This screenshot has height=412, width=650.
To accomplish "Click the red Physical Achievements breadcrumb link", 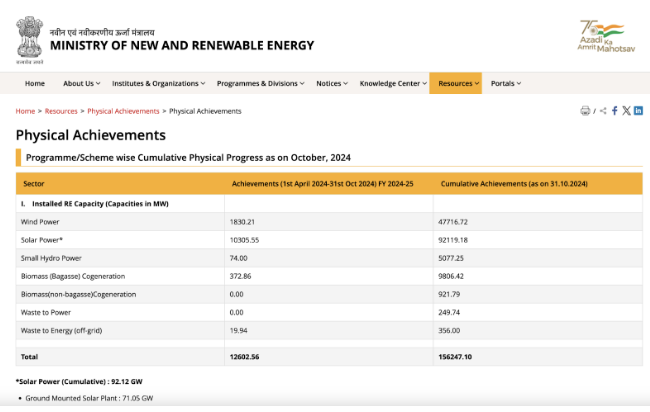I will (123, 111).
